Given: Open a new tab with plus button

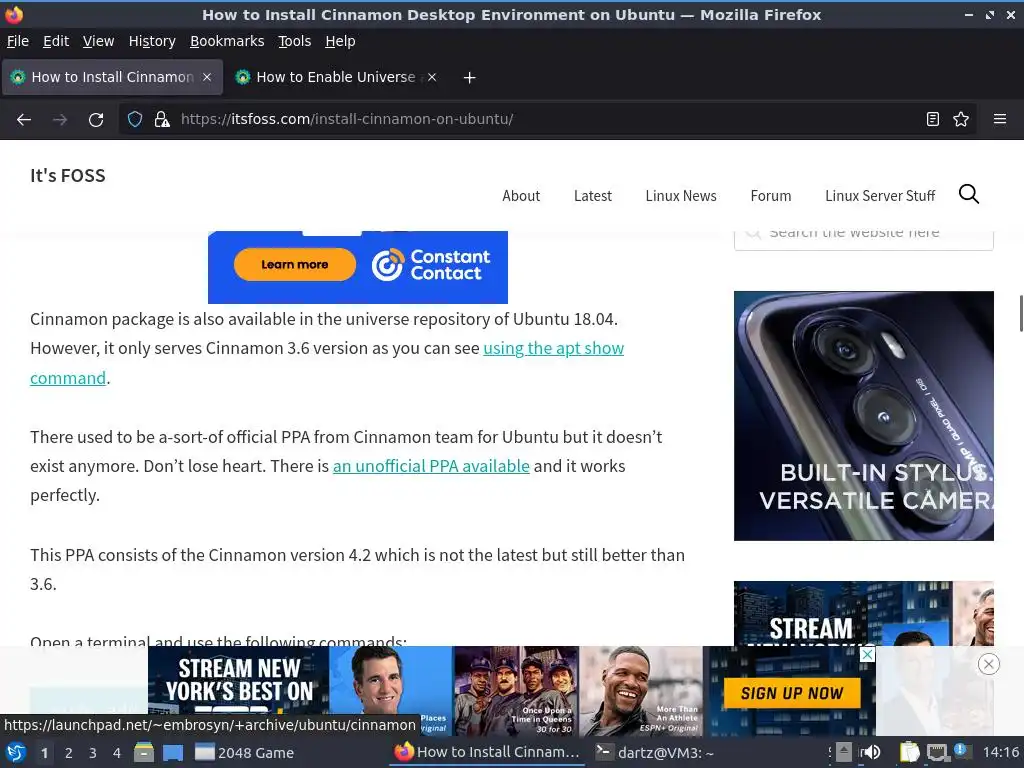Looking at the screenshot, I should click(x=469, y=78).
